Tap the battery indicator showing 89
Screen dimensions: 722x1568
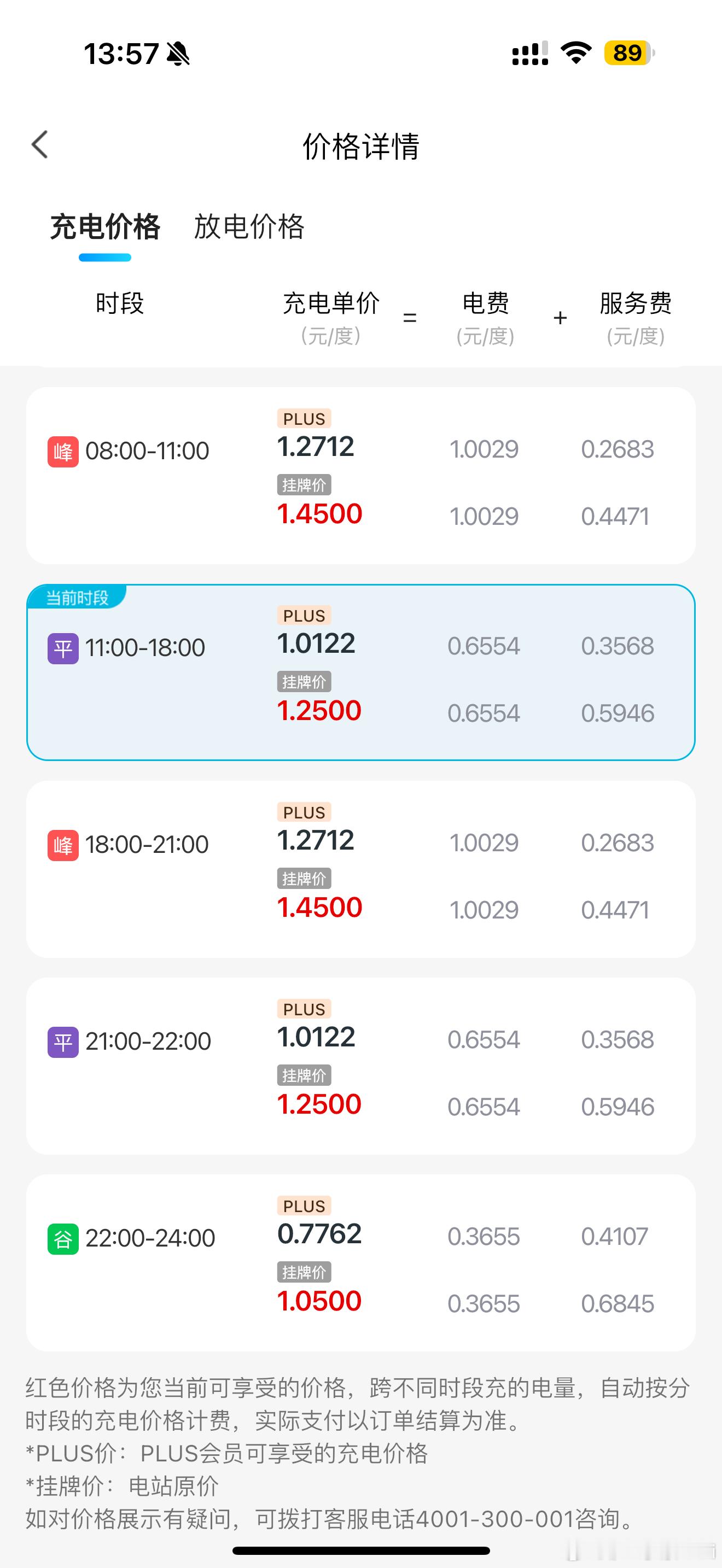coord(629,53)
